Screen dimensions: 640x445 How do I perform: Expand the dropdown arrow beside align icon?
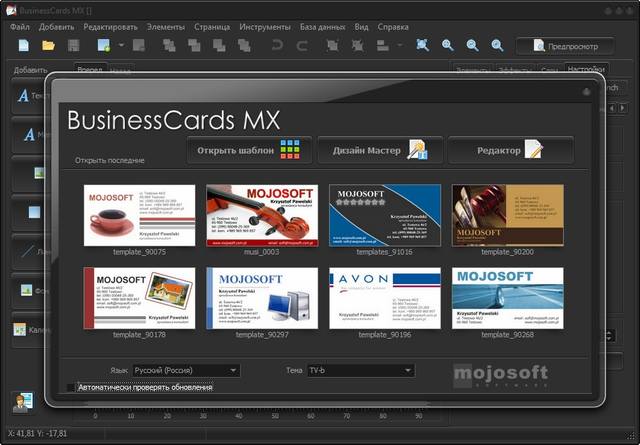(x=400, y=45)
